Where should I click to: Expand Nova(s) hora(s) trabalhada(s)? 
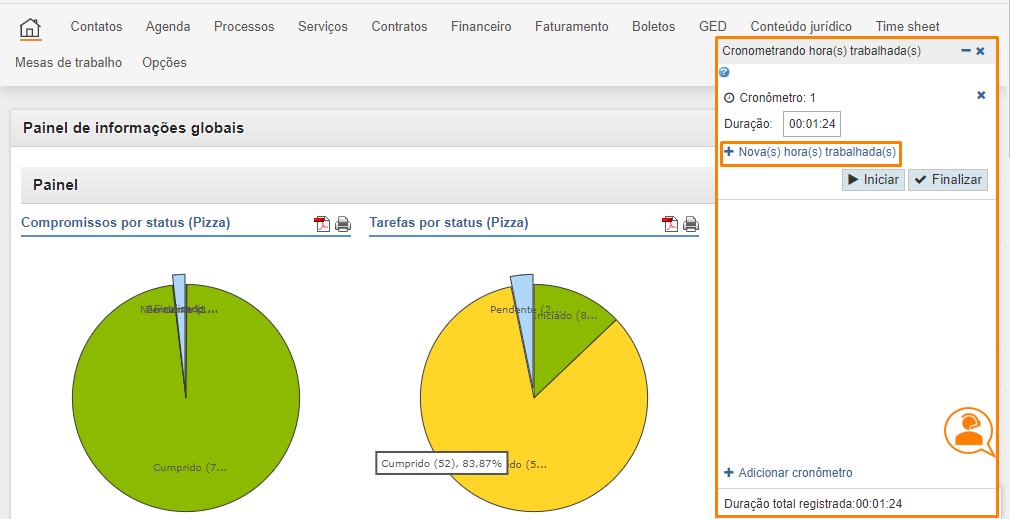click(810, 152)
